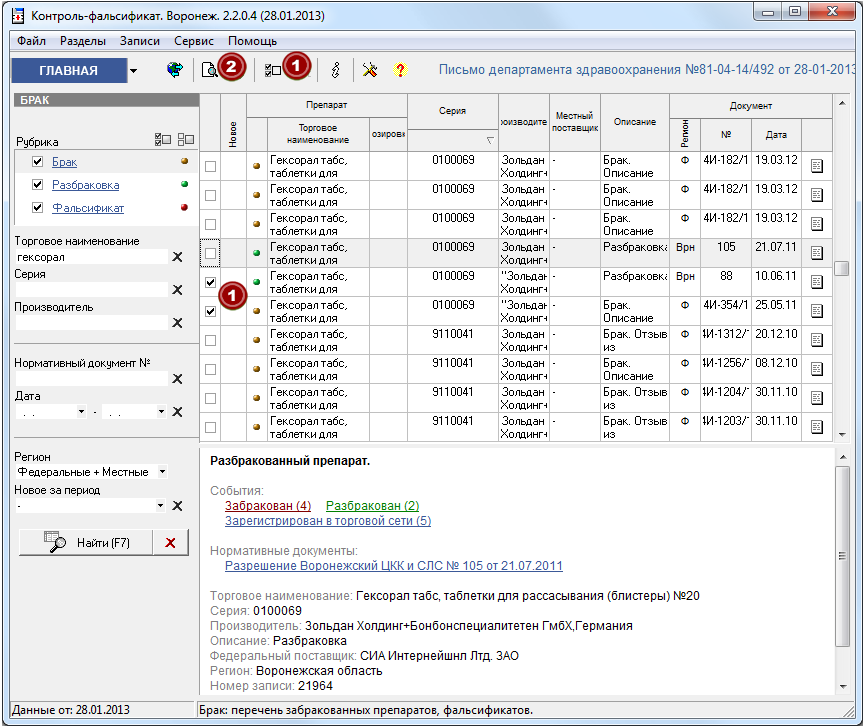This screenshot has height=726, width=864.
Task: Check the first table row checkbox
Action: click(x=210, y=166)
